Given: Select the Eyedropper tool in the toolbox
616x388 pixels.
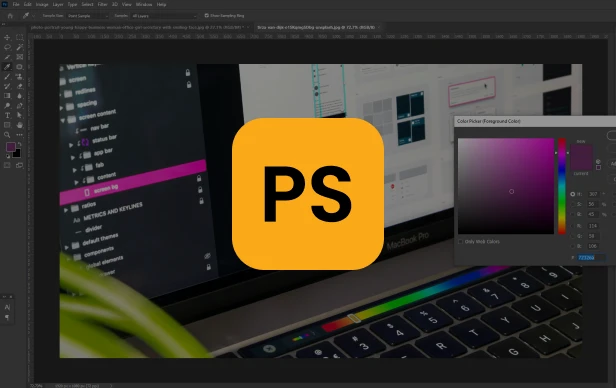Looking at the screenshot, I should (x=7, y=67).
